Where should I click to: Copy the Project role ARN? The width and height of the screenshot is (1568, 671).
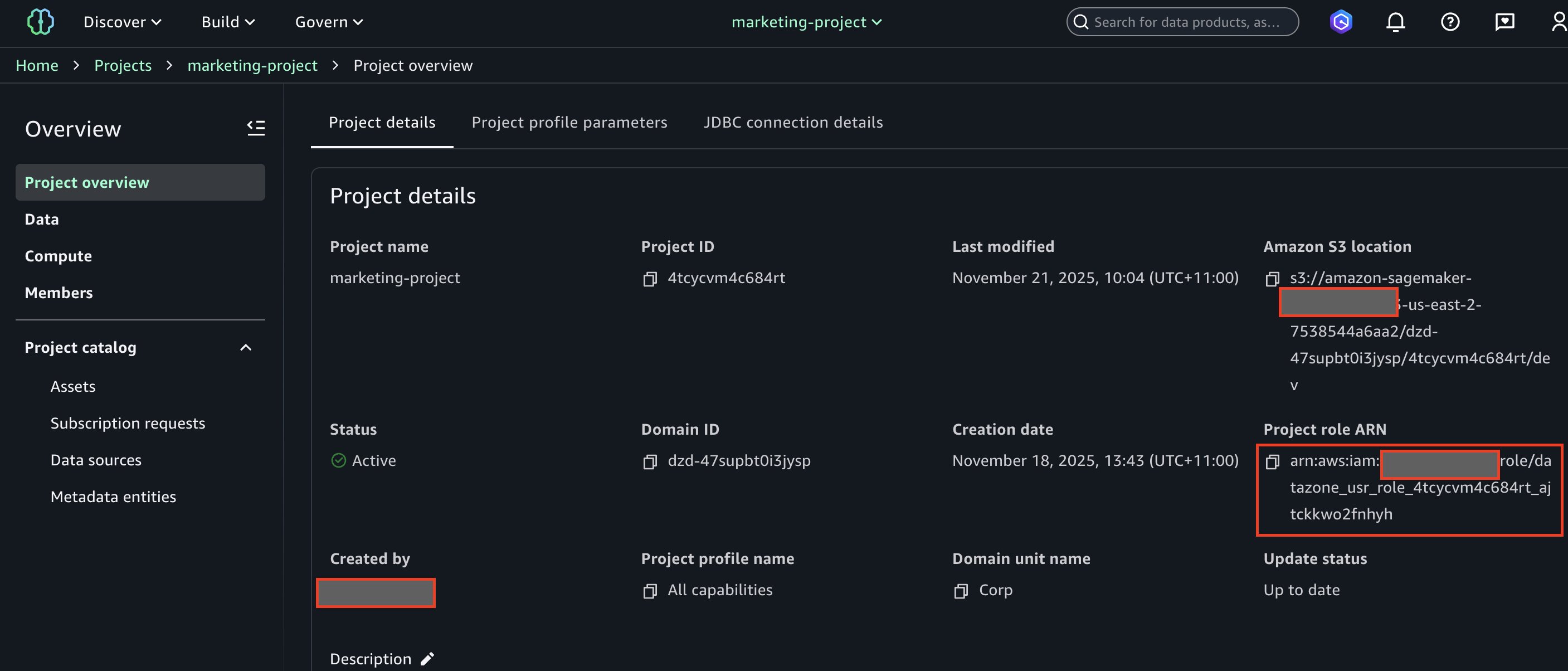pyautogui.click(x=1273, y=461)
